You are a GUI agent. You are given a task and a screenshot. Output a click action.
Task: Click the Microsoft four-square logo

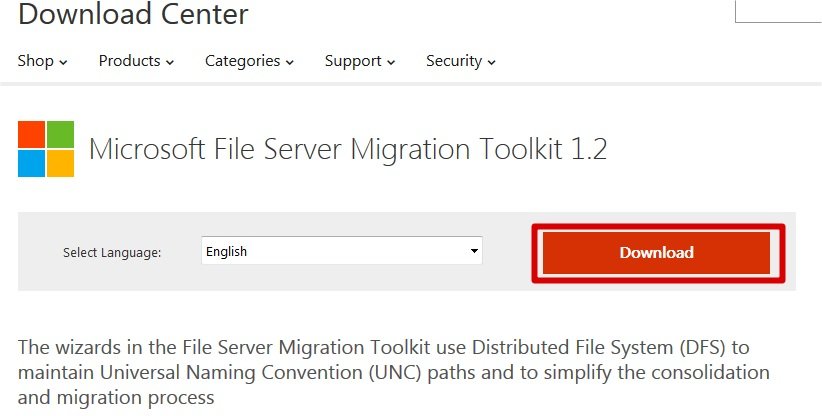coord(46,149)
